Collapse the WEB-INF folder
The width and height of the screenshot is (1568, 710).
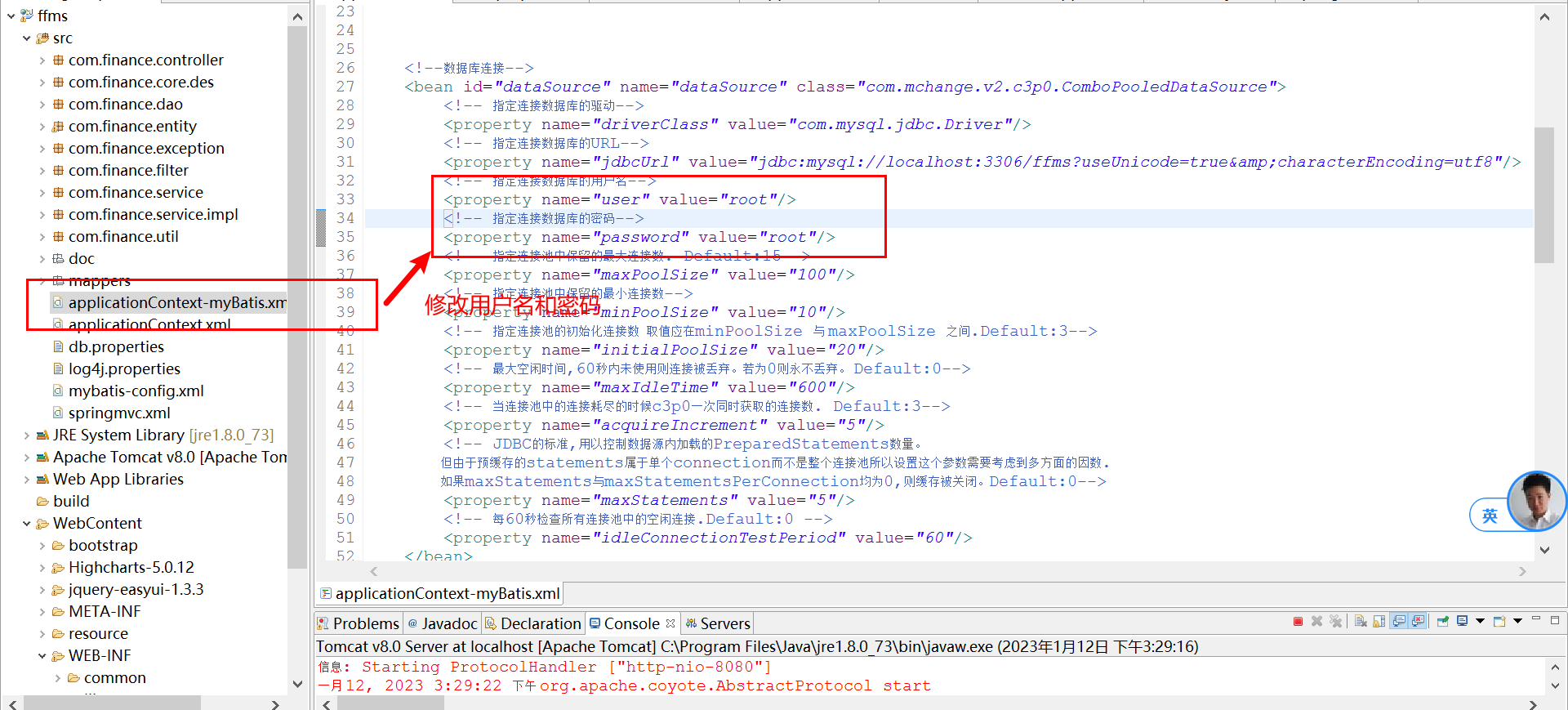(42, 655)
